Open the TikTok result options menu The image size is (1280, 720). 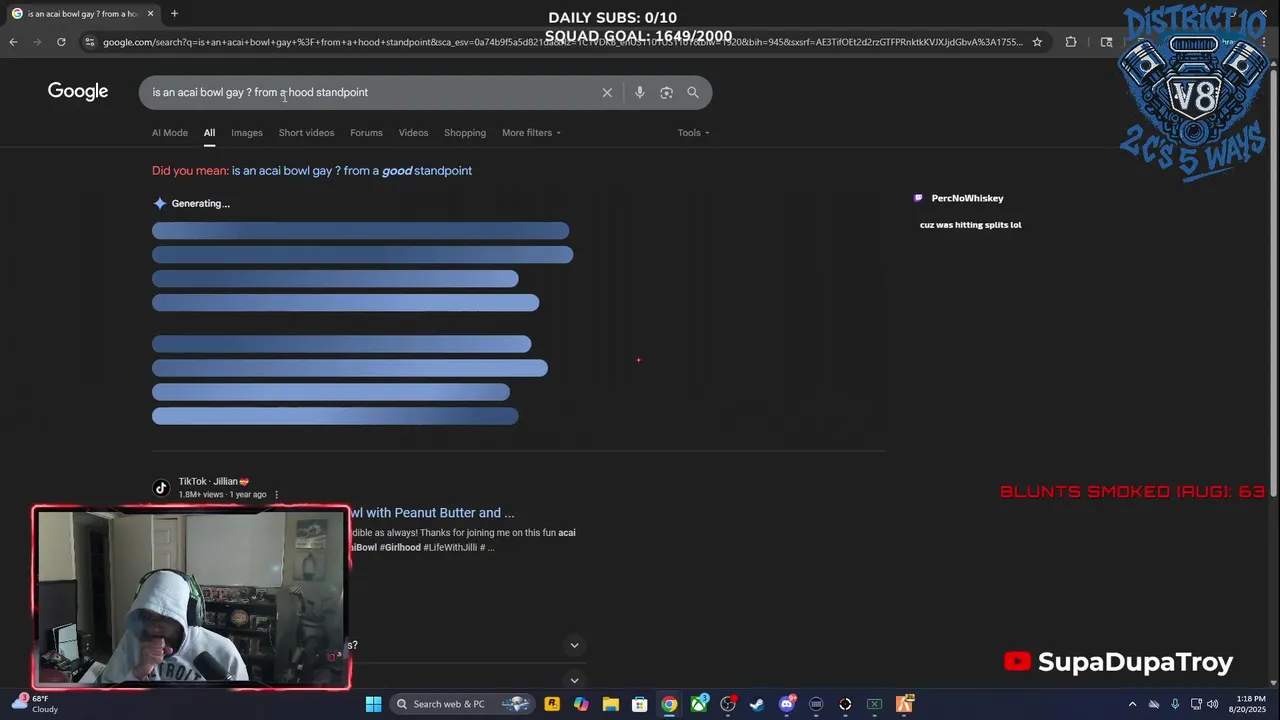click(x=277, y=494)
